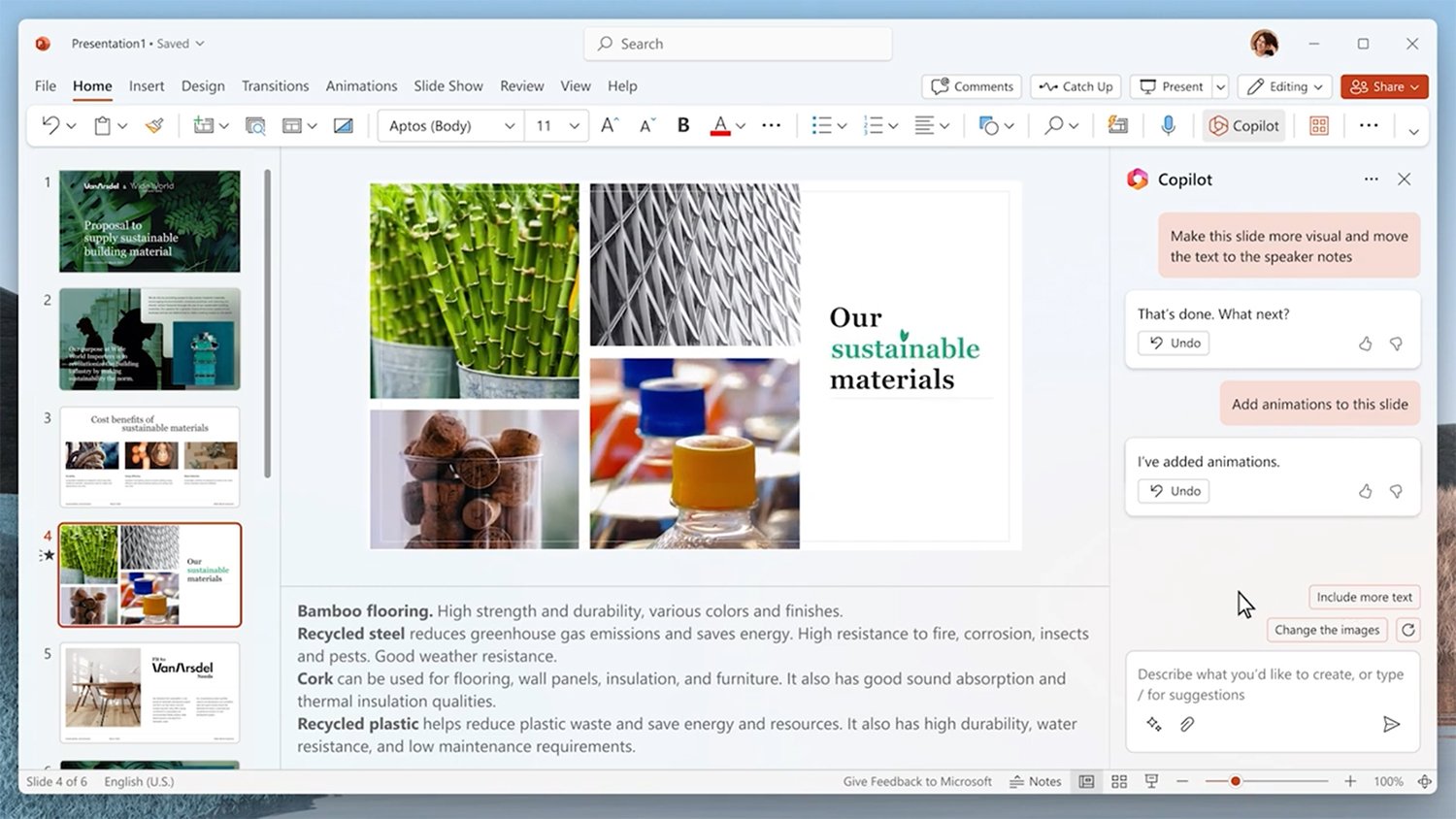Viewport: 1456px width, 819px height.
Task: Switch to Slide Sorter view
Action: (x=1119, y=781)
